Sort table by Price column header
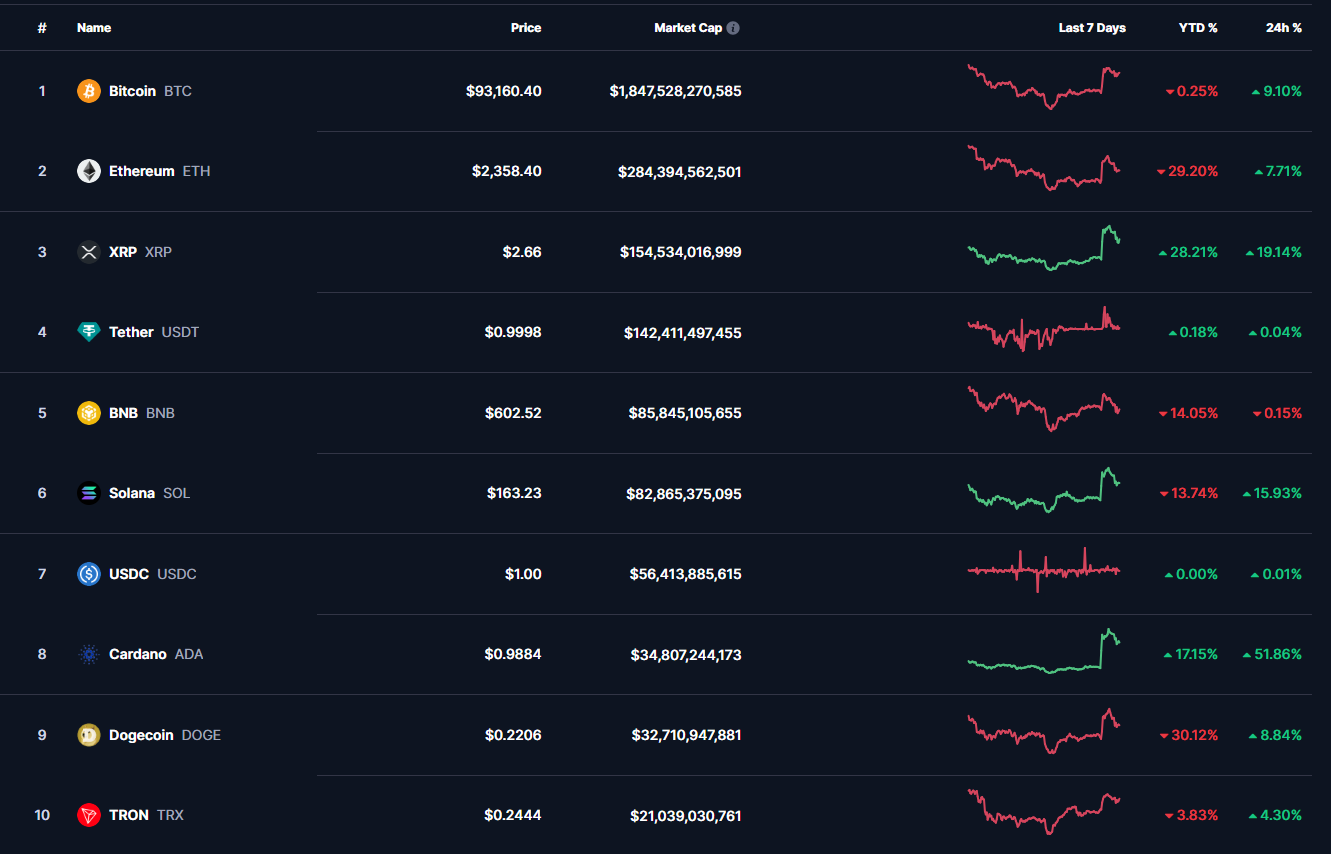 click(x=526, y=28)
